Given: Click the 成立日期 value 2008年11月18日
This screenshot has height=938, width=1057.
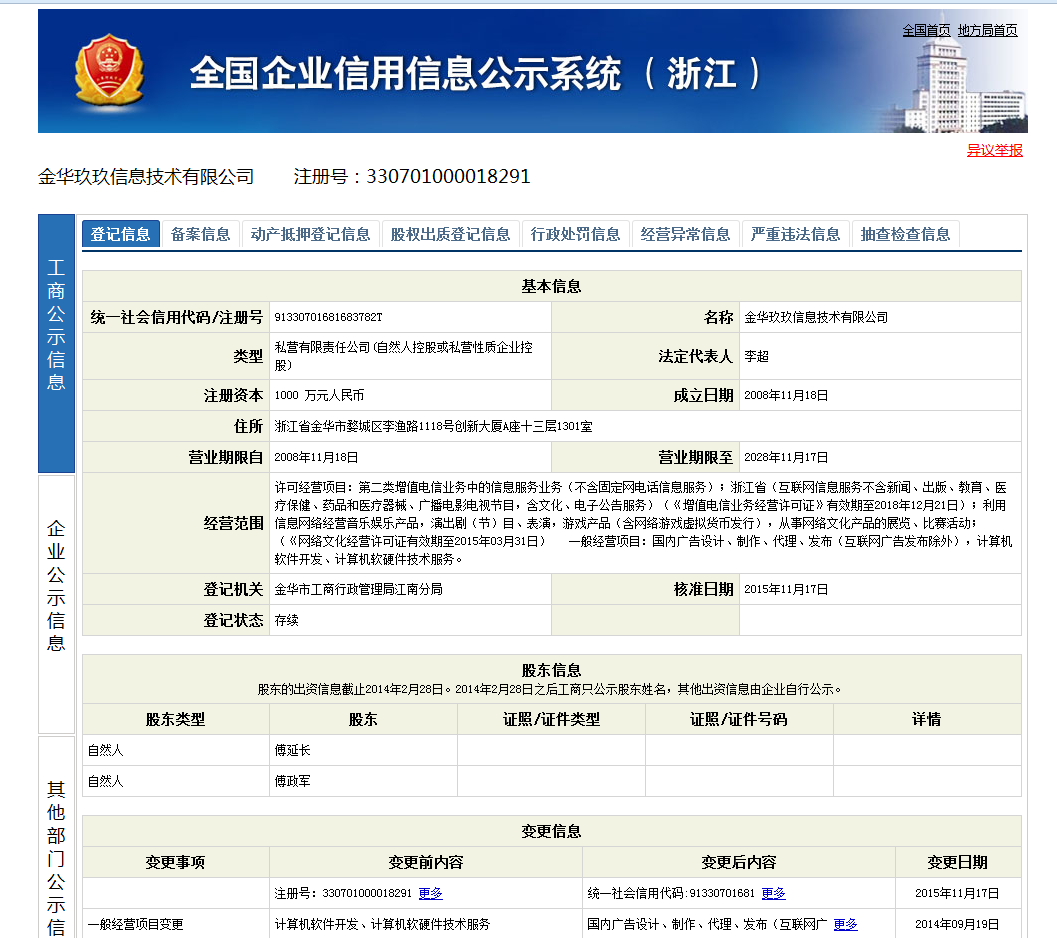Looking at the screenshot, I should coord(786,395).
